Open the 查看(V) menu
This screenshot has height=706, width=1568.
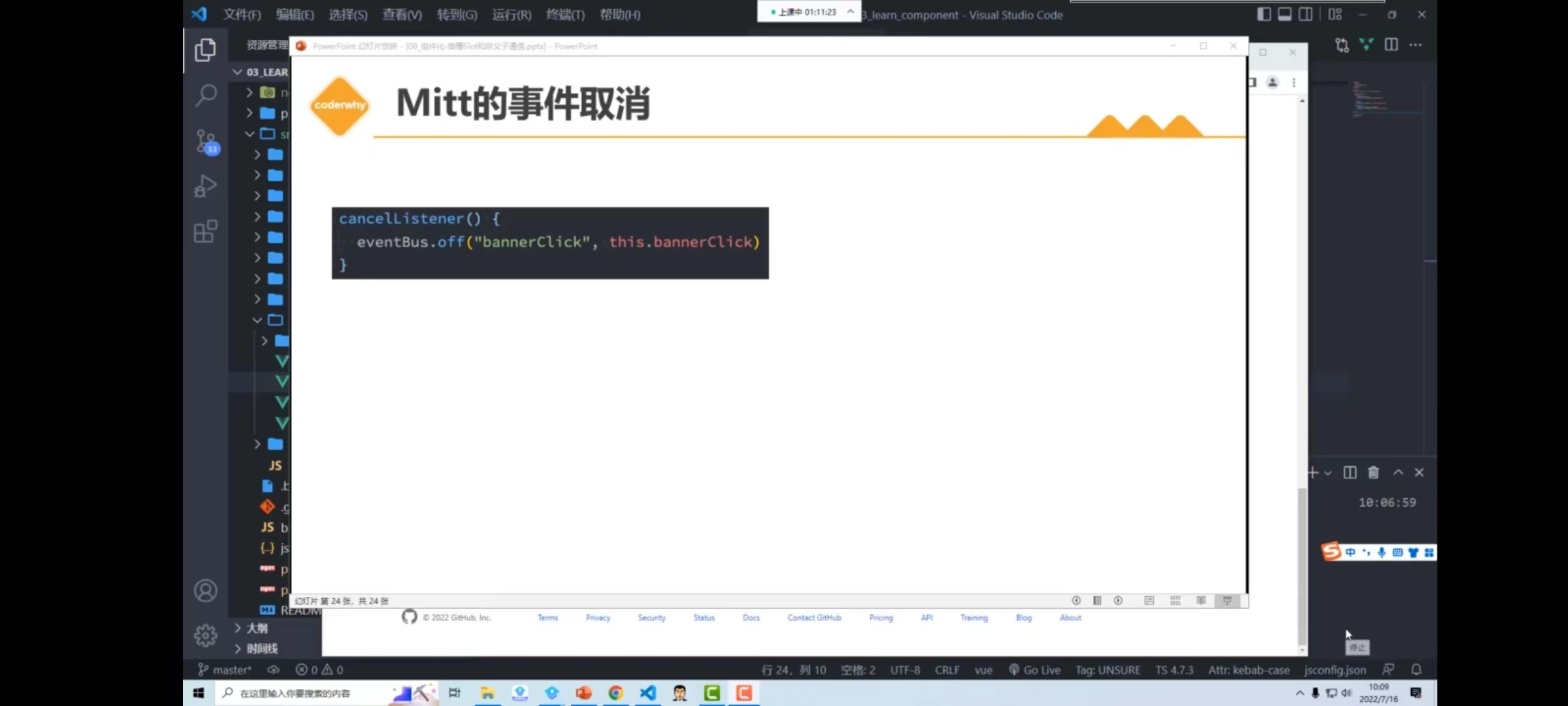coord(402,14)
